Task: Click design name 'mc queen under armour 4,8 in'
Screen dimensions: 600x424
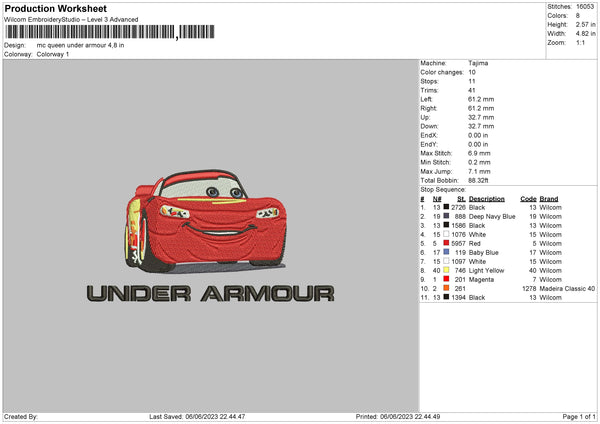Action: [80, 45]
